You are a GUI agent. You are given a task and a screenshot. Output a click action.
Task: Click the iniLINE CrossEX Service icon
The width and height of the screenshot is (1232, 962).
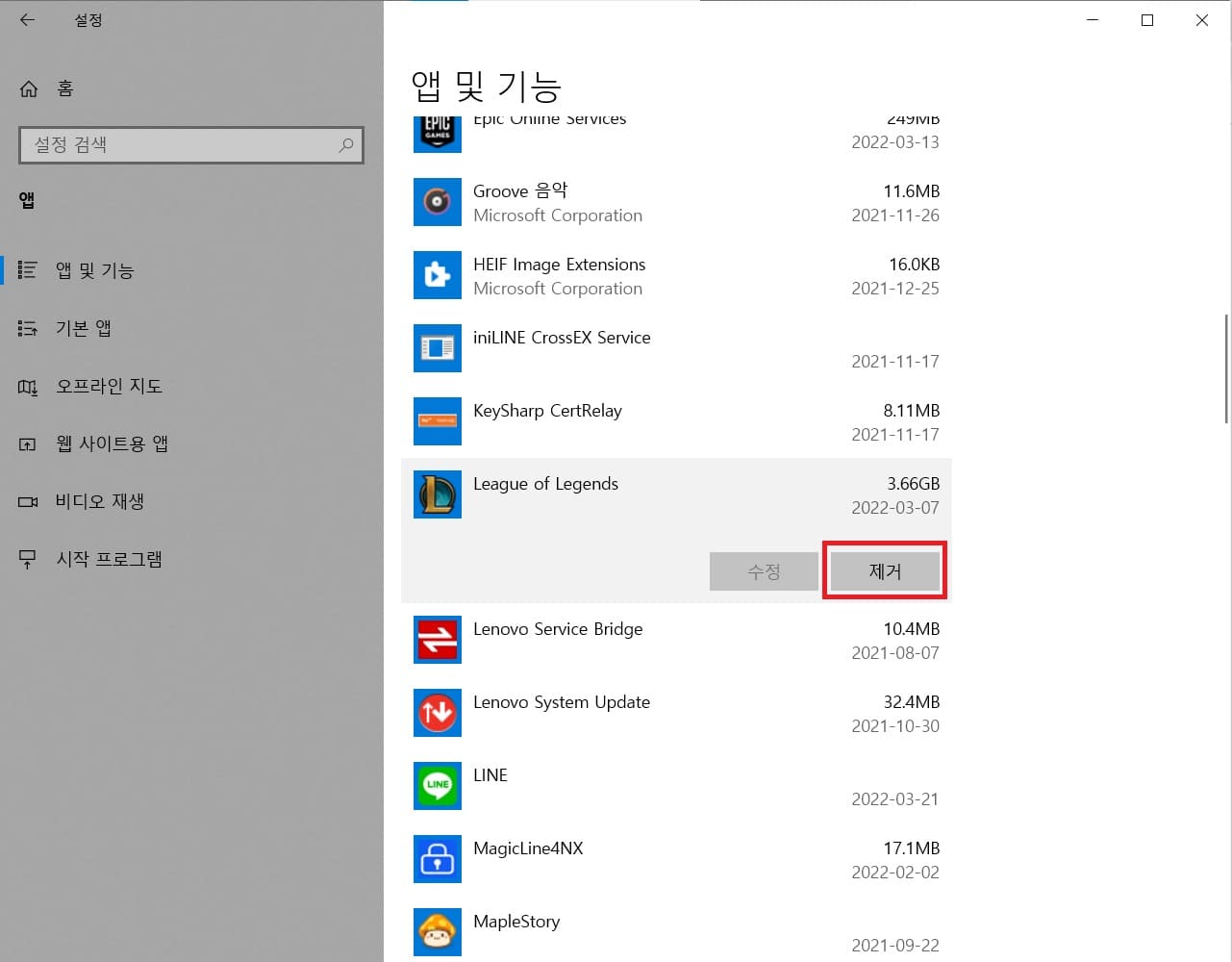tap(438, 348)
